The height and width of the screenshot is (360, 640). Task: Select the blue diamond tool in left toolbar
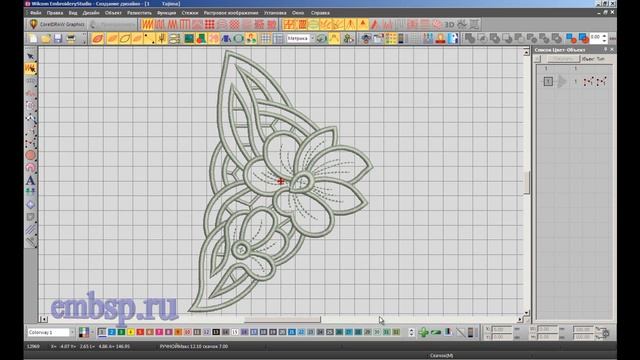pos(31,204)
